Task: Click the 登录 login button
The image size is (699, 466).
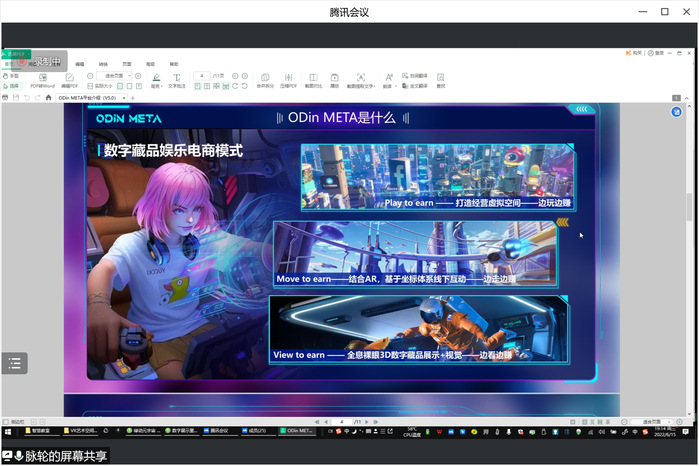Action: (x=656, y=53)
